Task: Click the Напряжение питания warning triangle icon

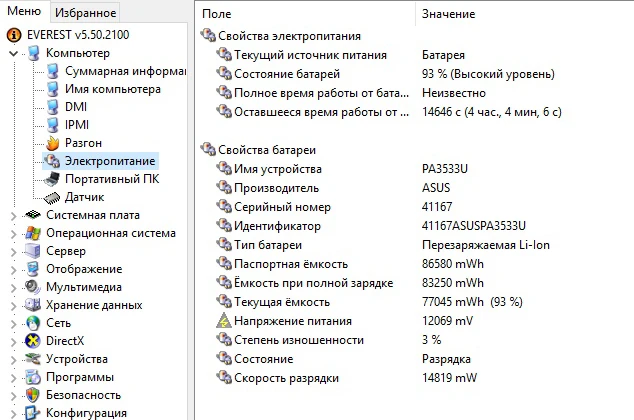Action: pyautogui.click(x=224, y=321)
